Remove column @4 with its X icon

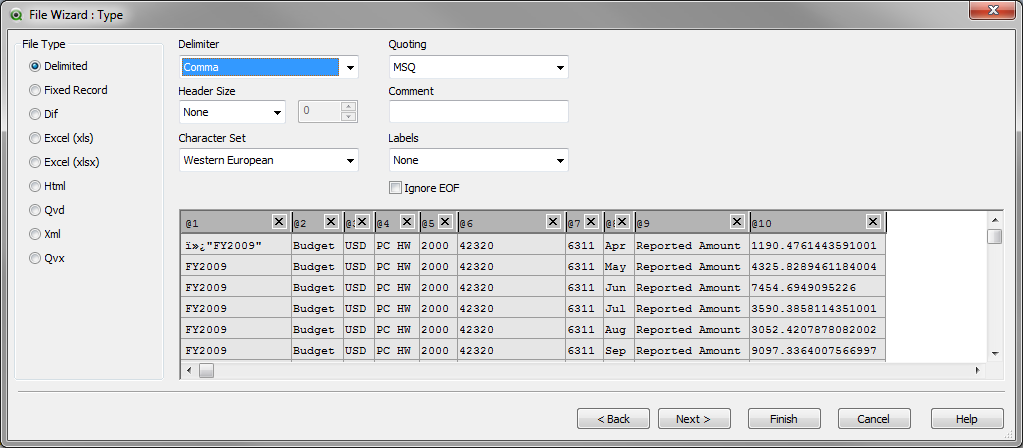407,222
